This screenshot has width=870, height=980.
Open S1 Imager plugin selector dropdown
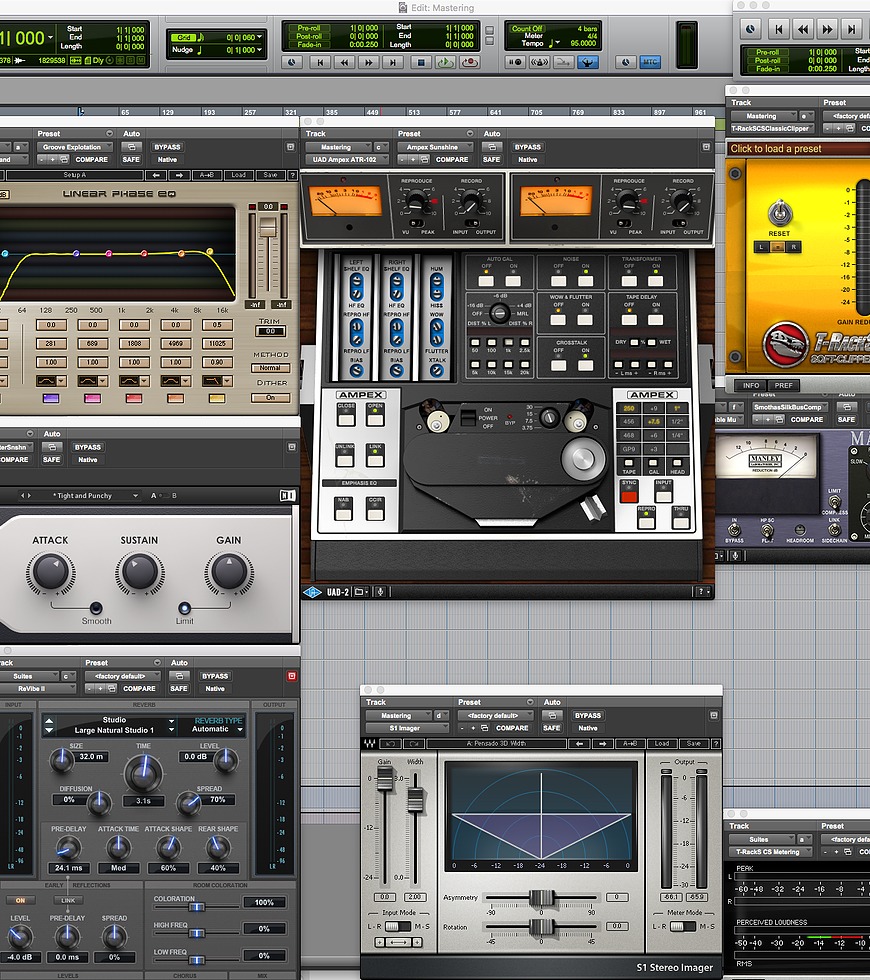coord(406,728)
